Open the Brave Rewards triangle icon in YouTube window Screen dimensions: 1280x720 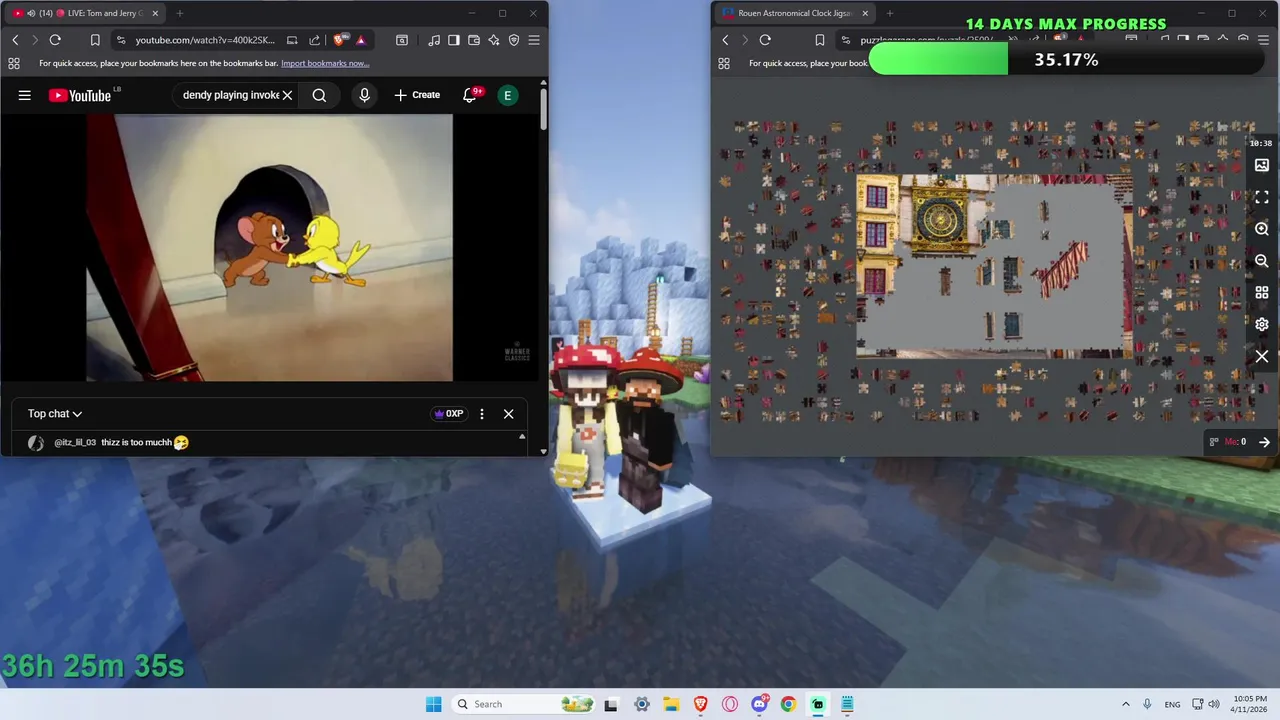[x=361, y=40]
